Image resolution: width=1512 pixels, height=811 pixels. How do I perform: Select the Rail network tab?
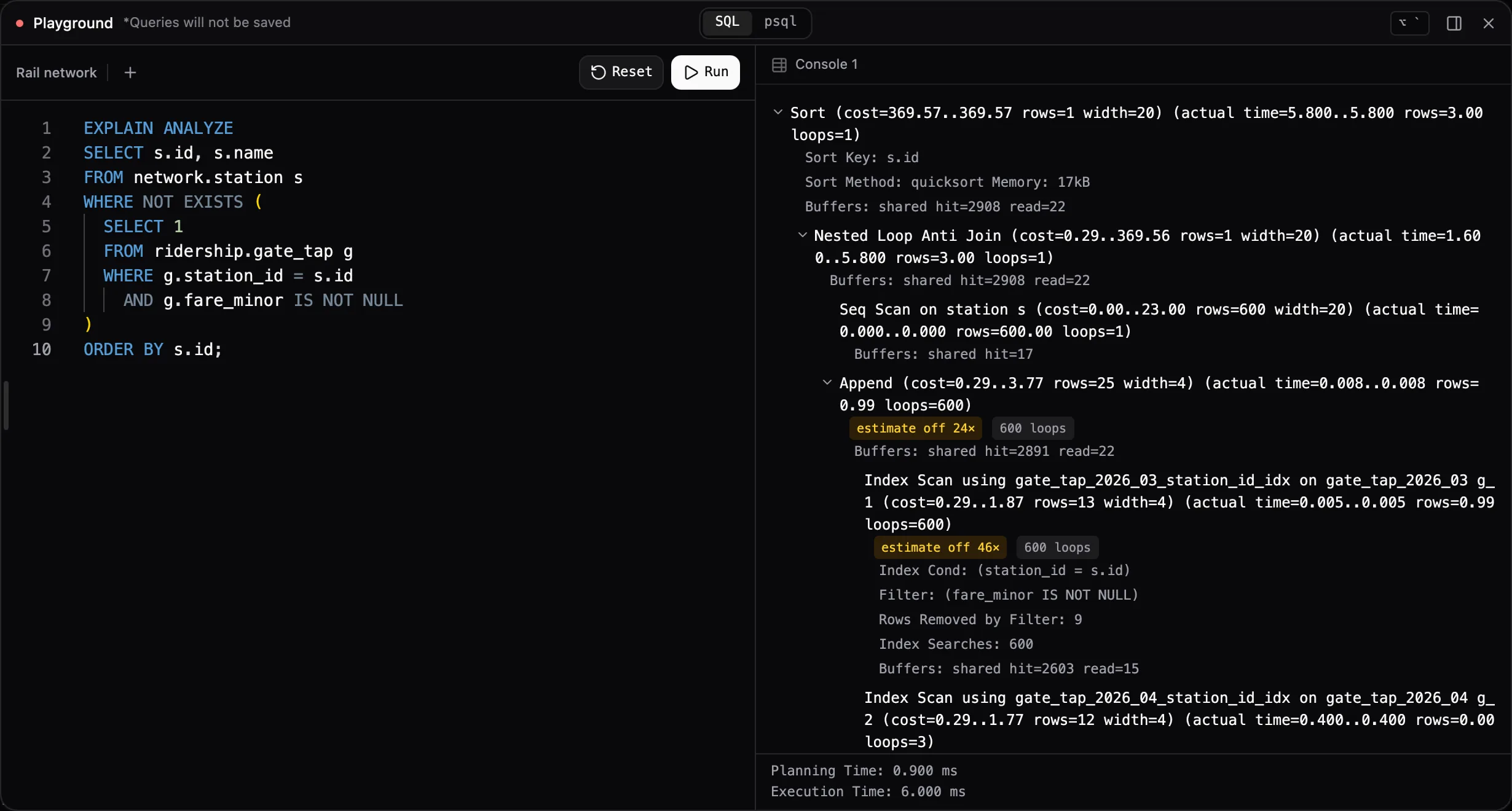(56, 72)
